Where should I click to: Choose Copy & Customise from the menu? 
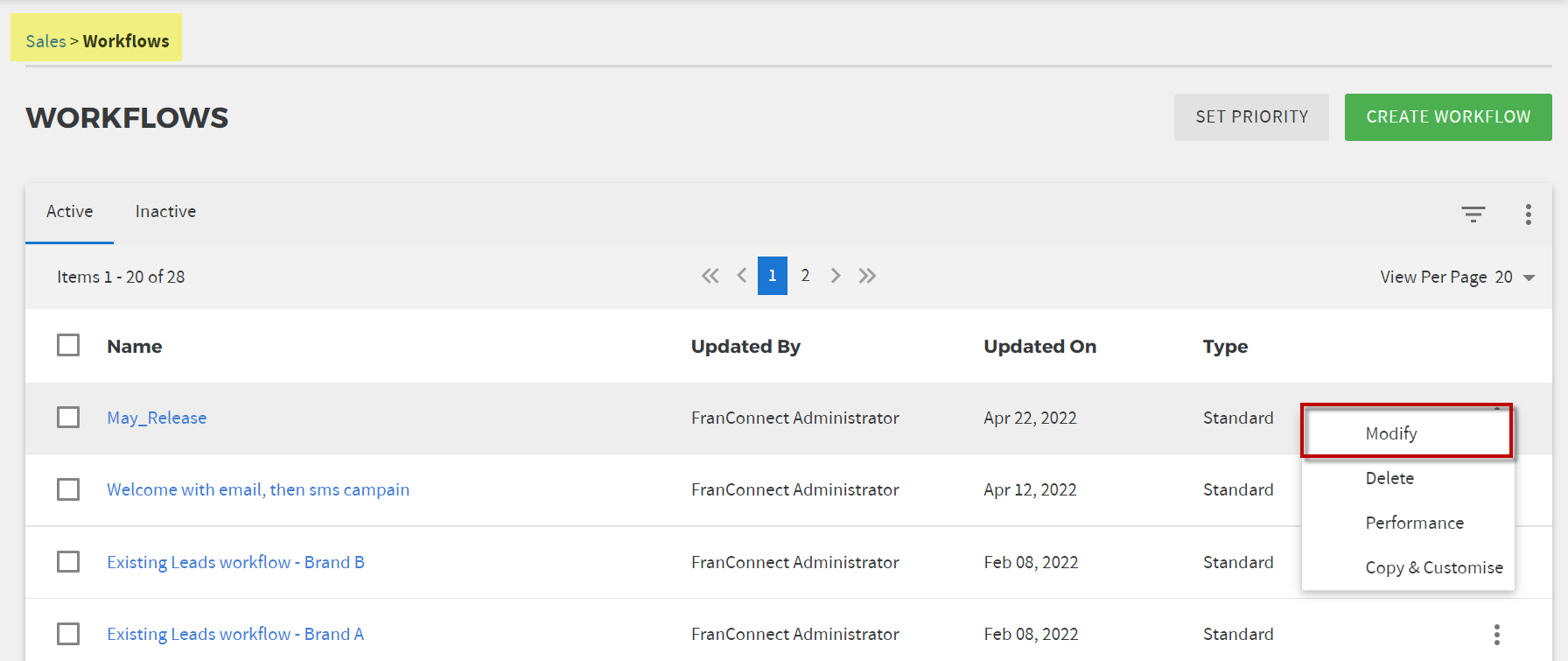point(1407,567)
